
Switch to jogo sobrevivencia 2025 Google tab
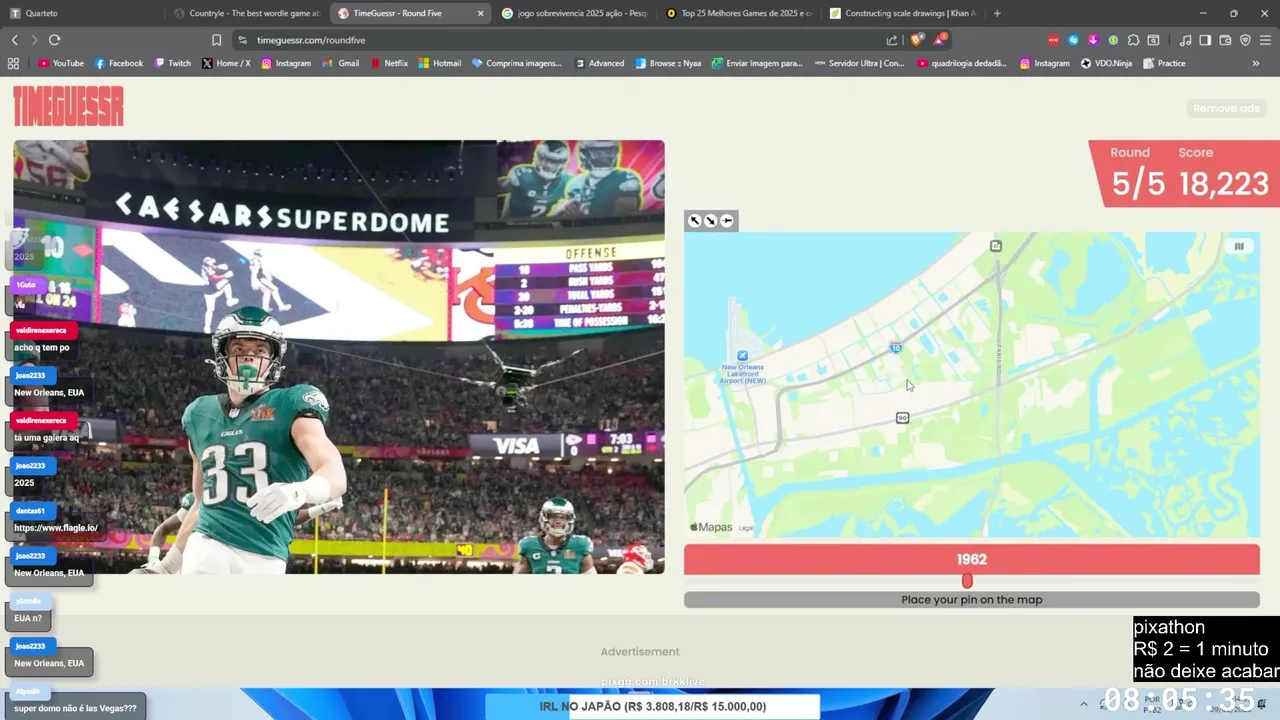[574, 13]
